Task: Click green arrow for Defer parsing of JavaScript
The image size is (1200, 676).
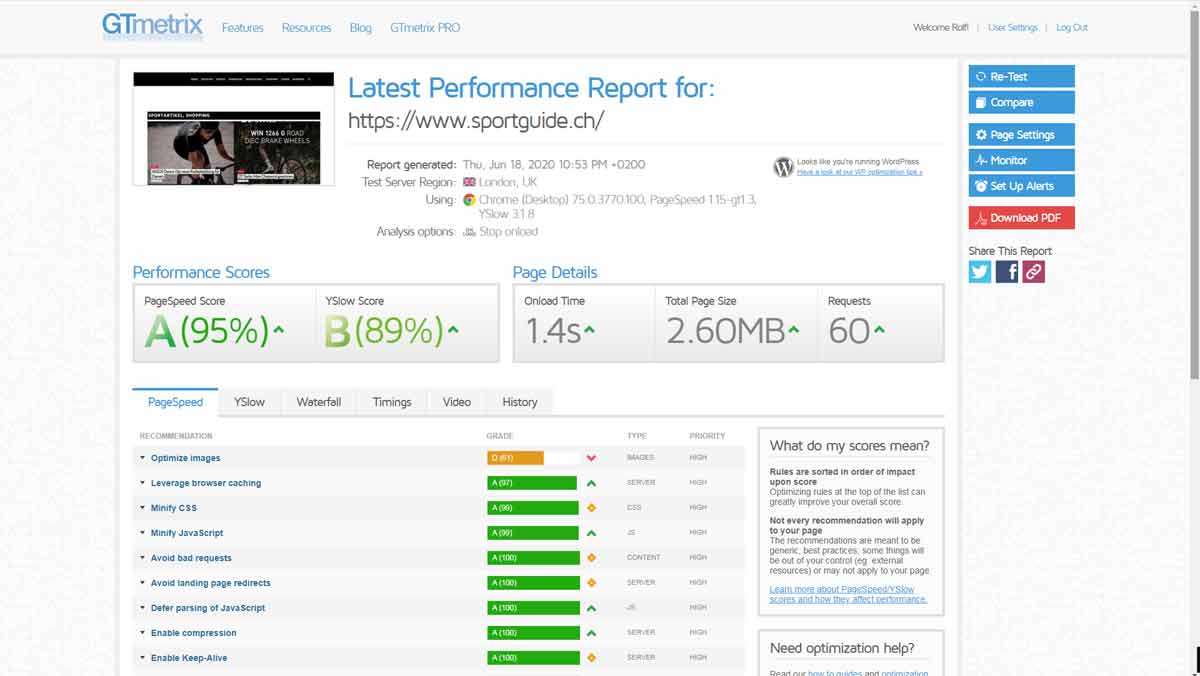Action: pos(591,608)
